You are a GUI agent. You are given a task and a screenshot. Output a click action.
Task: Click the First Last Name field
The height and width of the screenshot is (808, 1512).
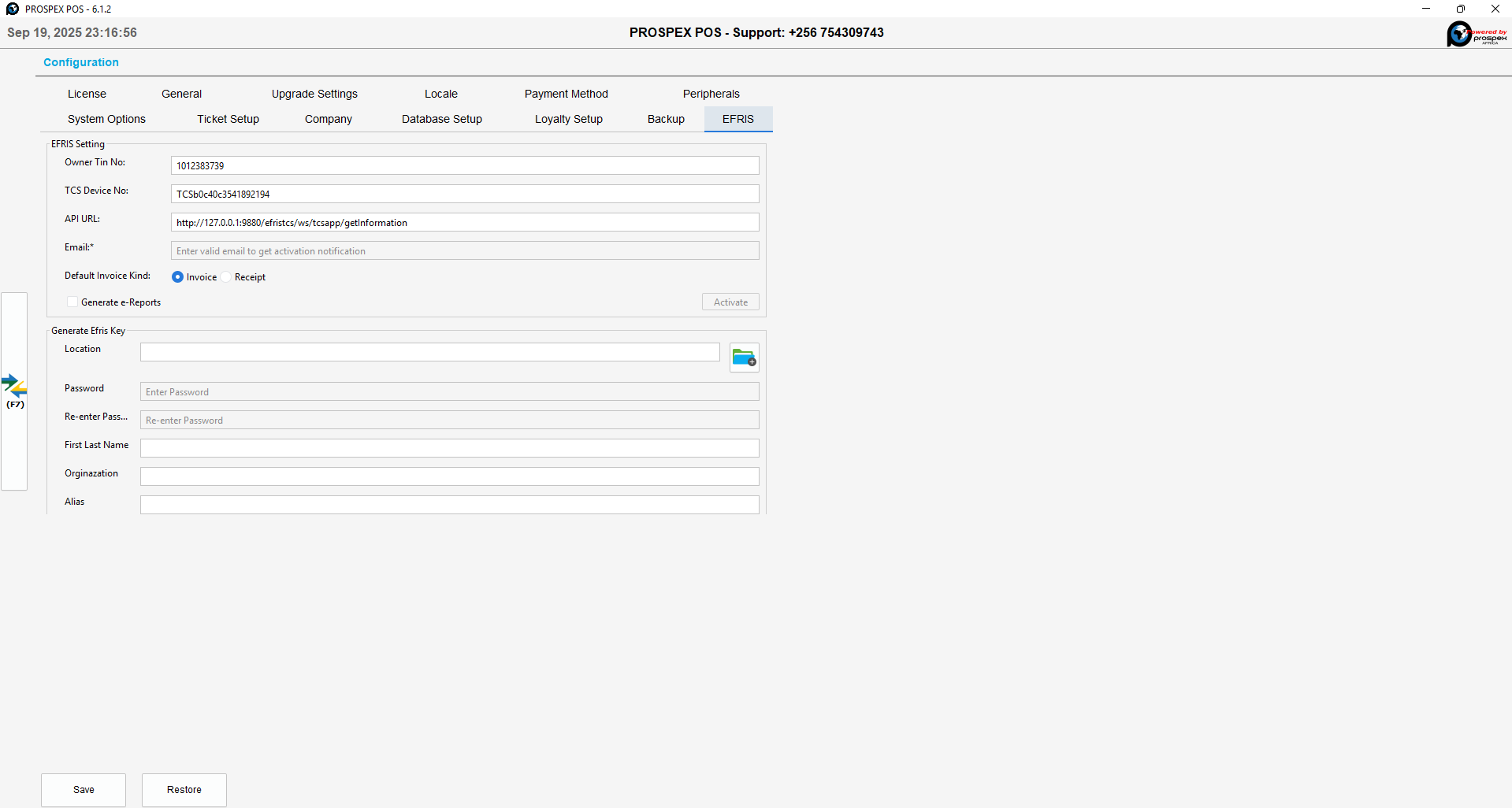450,448
